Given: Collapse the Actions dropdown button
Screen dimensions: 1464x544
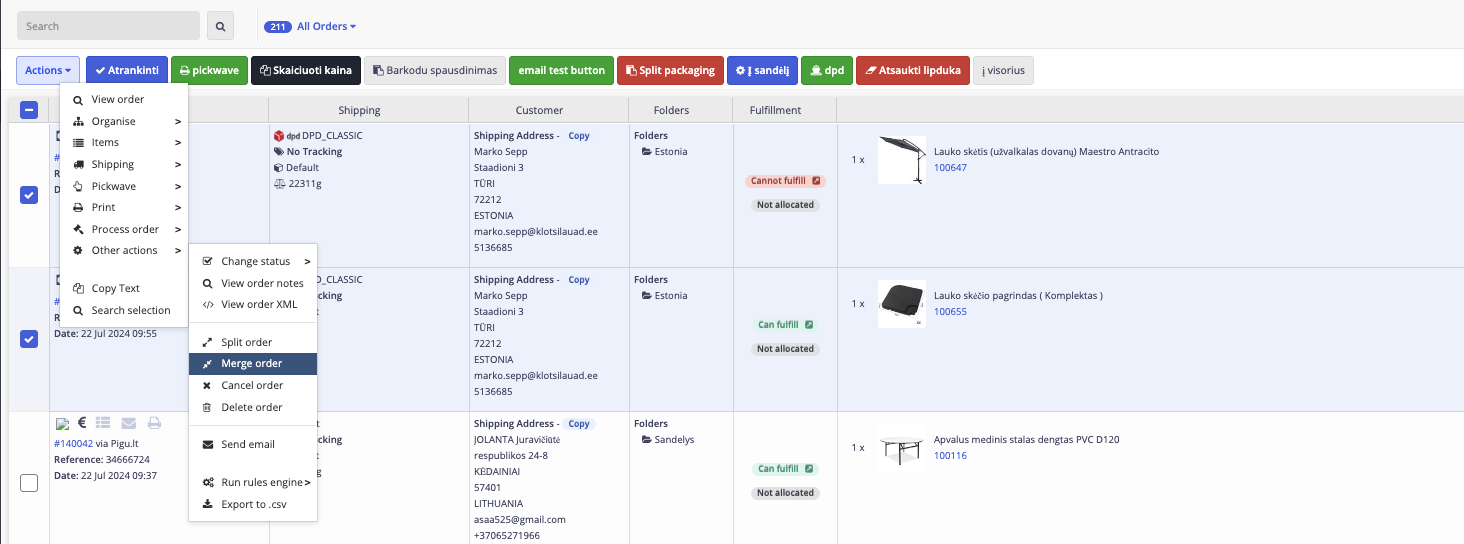Looking at the screenshot, I should pos(48,70).
